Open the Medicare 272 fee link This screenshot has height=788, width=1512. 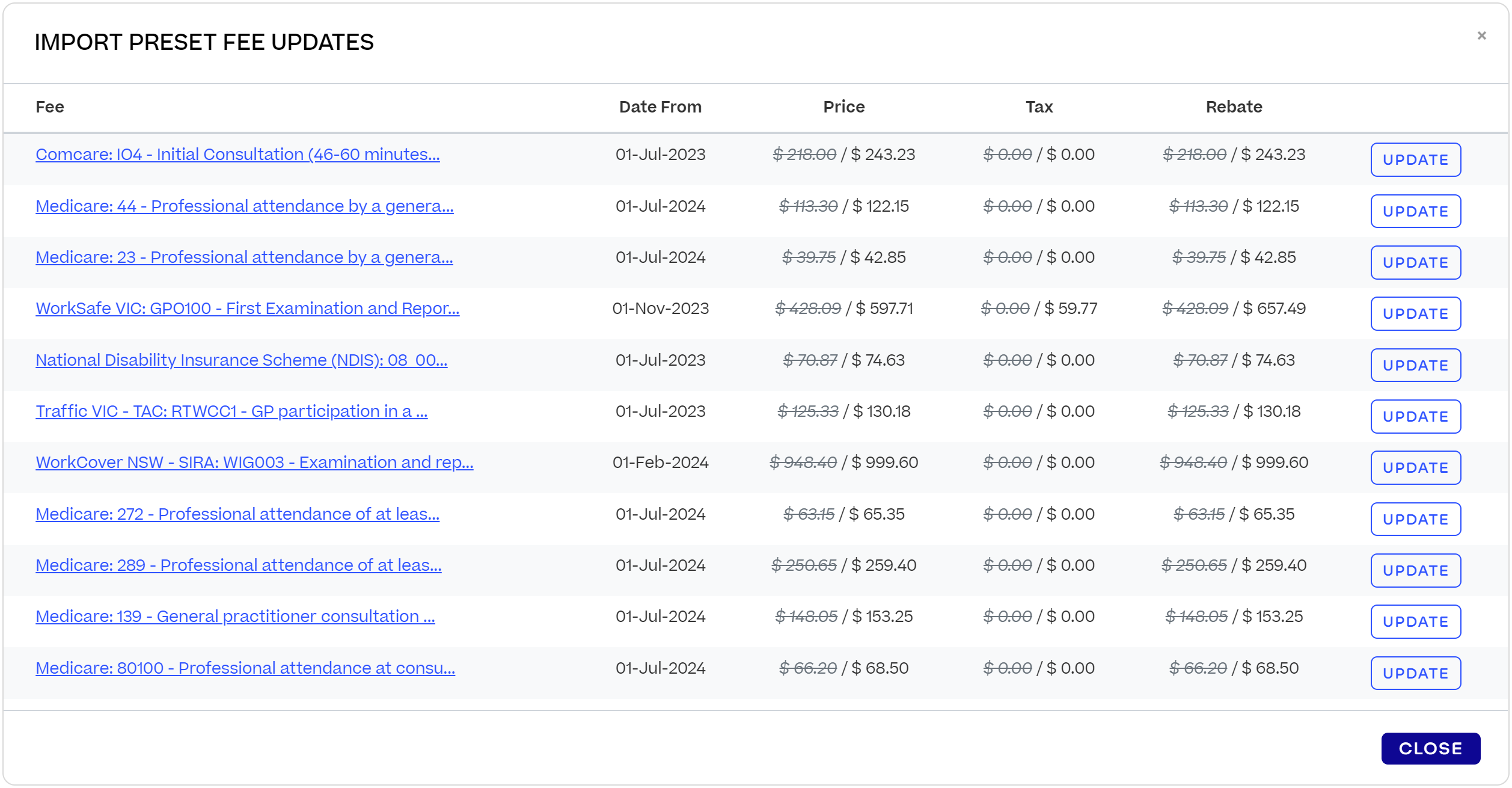237,514
